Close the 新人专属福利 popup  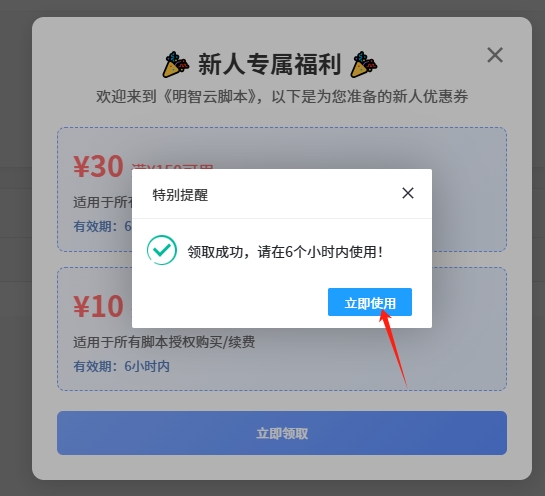pyautogui.click(x=495, y=55)
